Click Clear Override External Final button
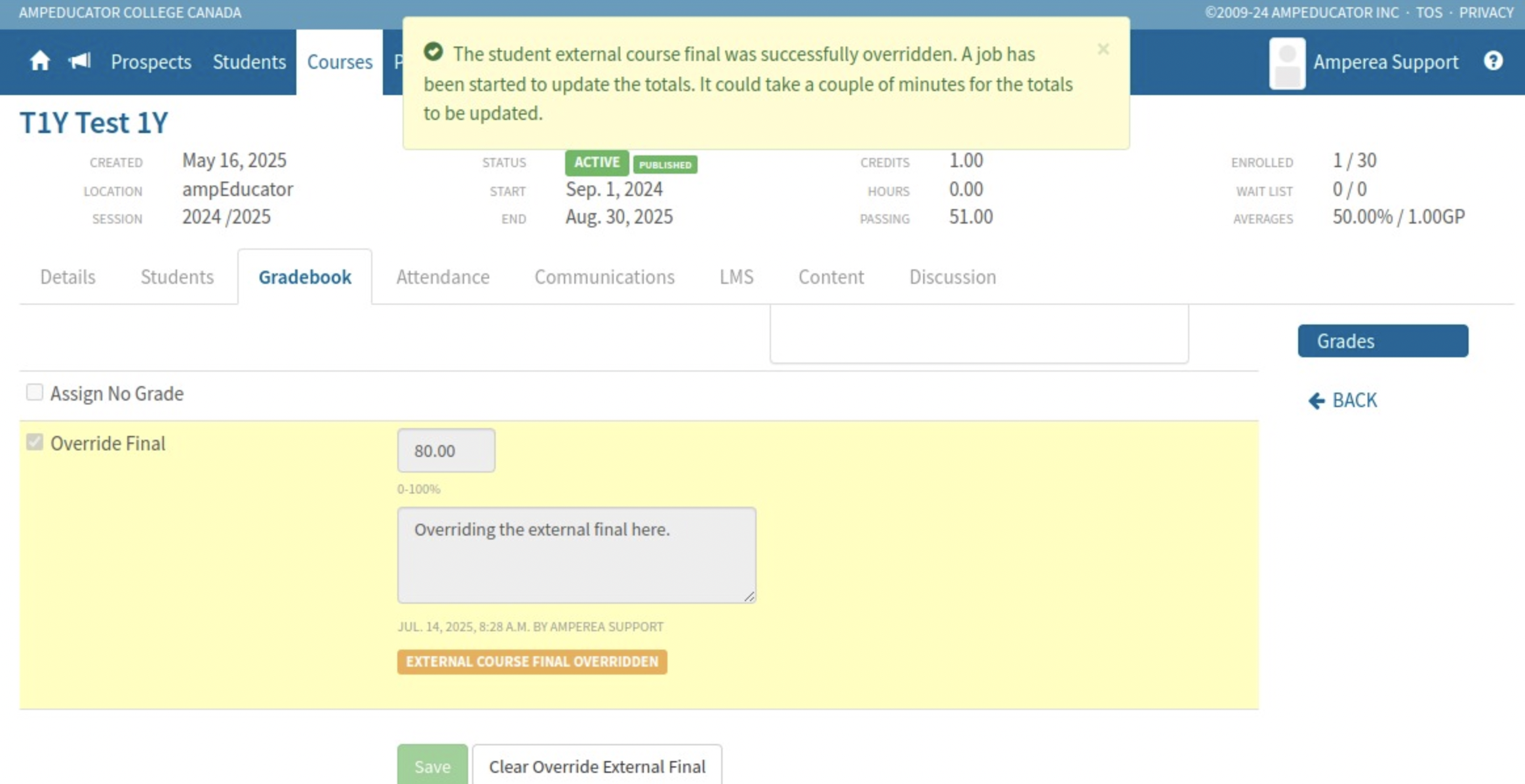The image size is (1525, 784). click(597, 766)
